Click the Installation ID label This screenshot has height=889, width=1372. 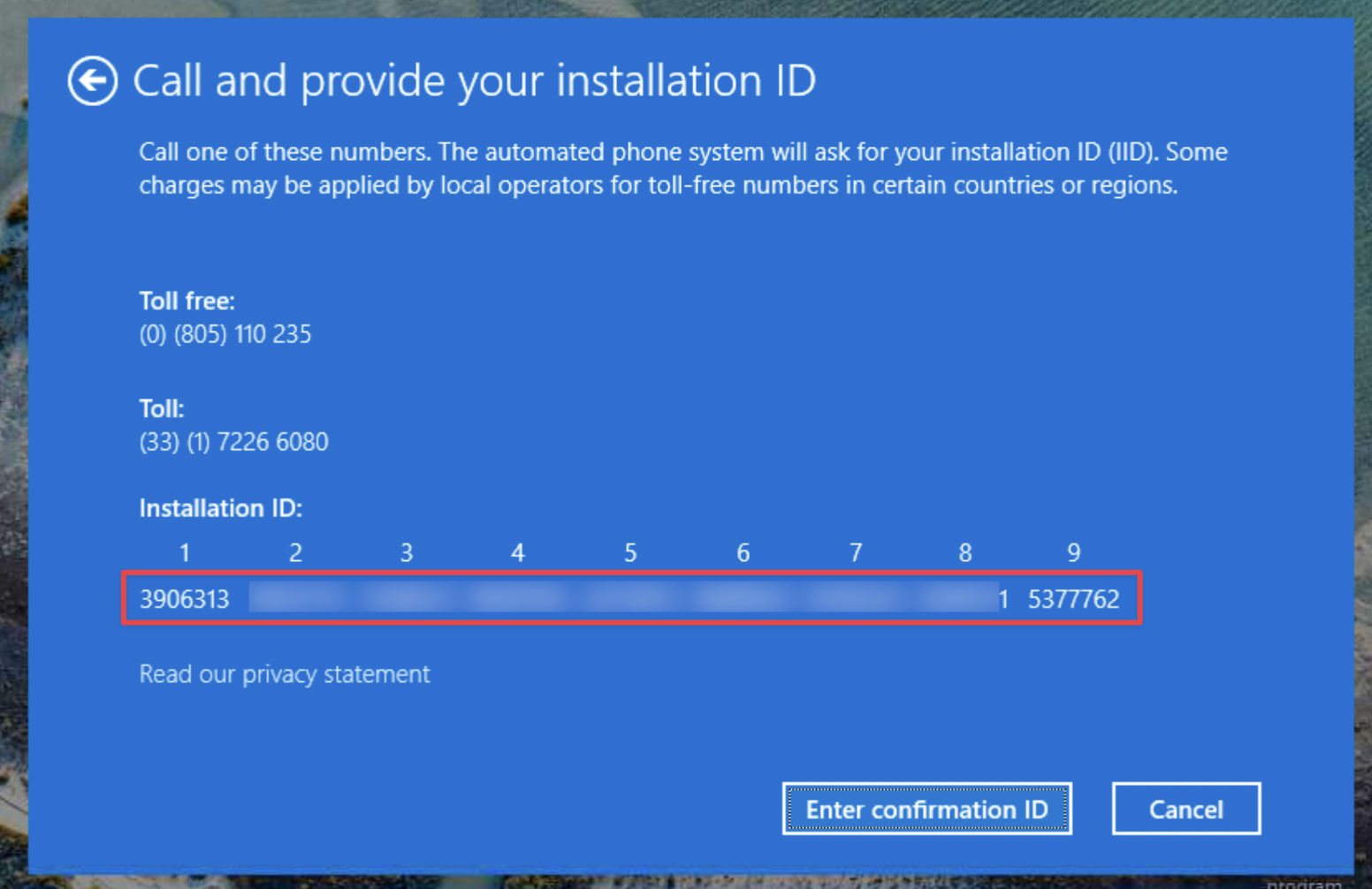coord(220,508)
